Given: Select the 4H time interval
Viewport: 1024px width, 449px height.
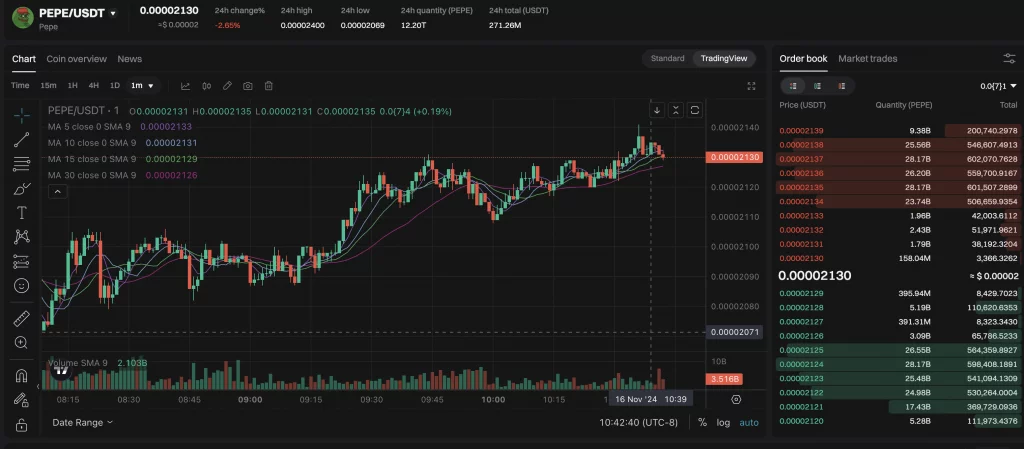Looking at the screenshot, I should [93, 85].
